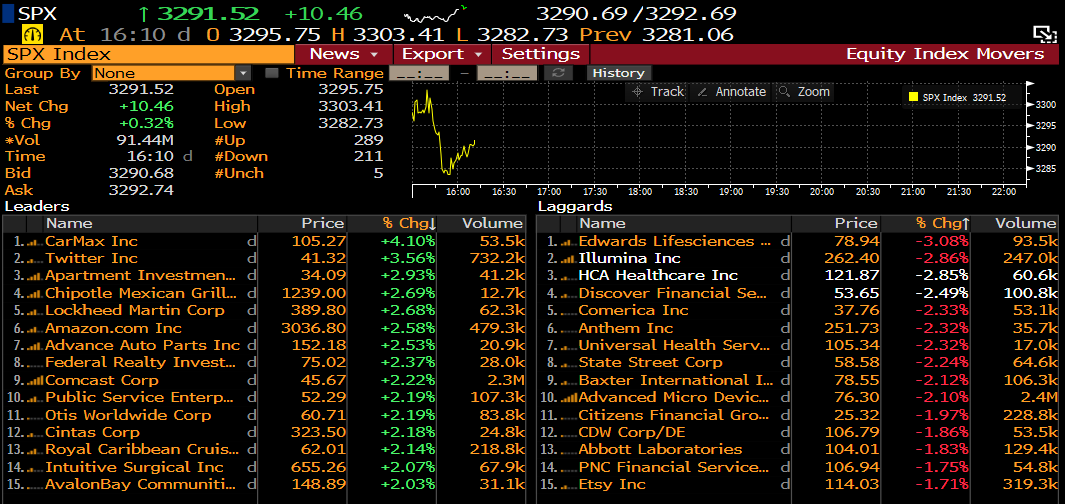Click the bar chart icon for Cintas Corp
The height and width of the screenshot is (504, 1065).
[36, 433]
